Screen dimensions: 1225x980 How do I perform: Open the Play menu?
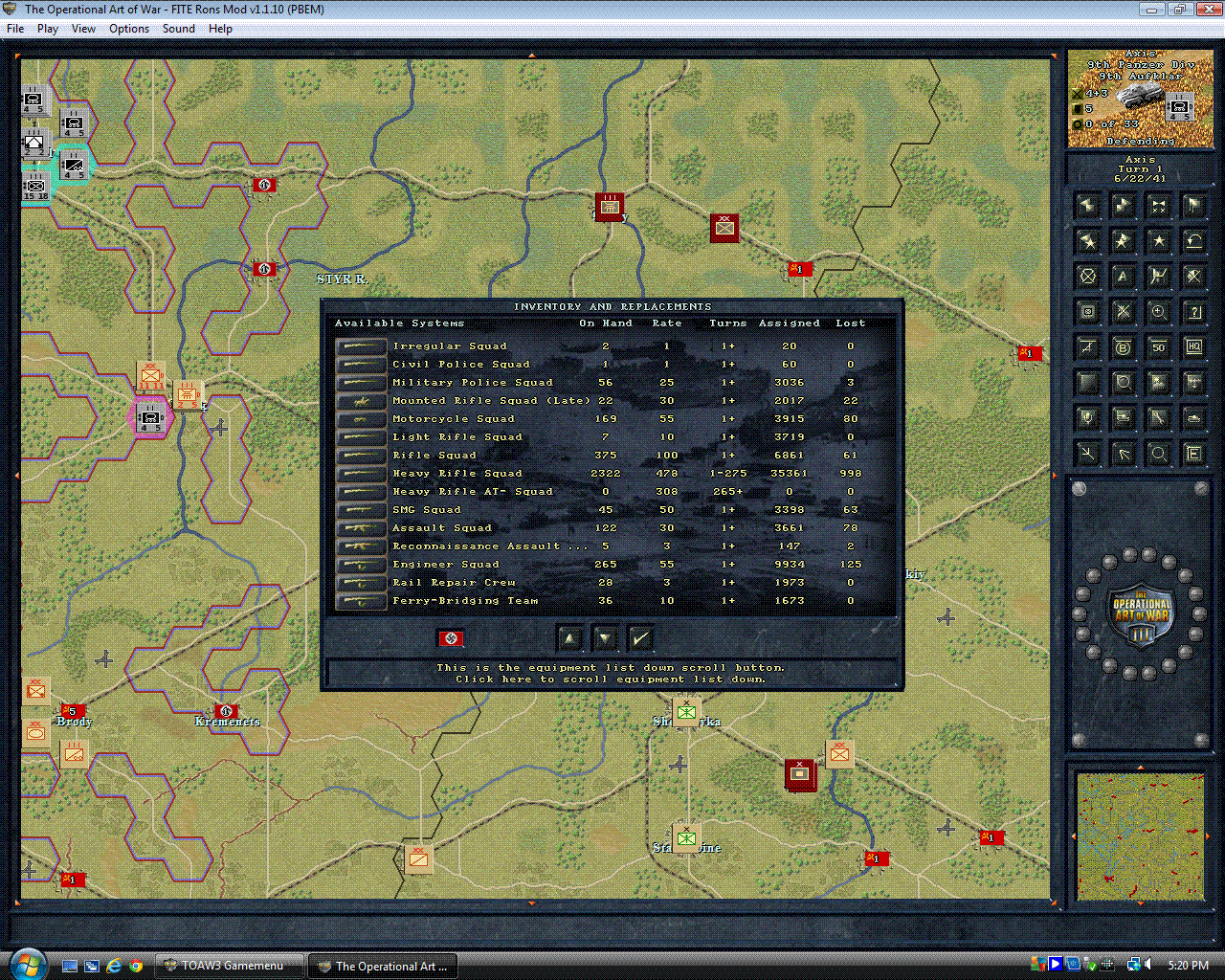click(48, 29)
